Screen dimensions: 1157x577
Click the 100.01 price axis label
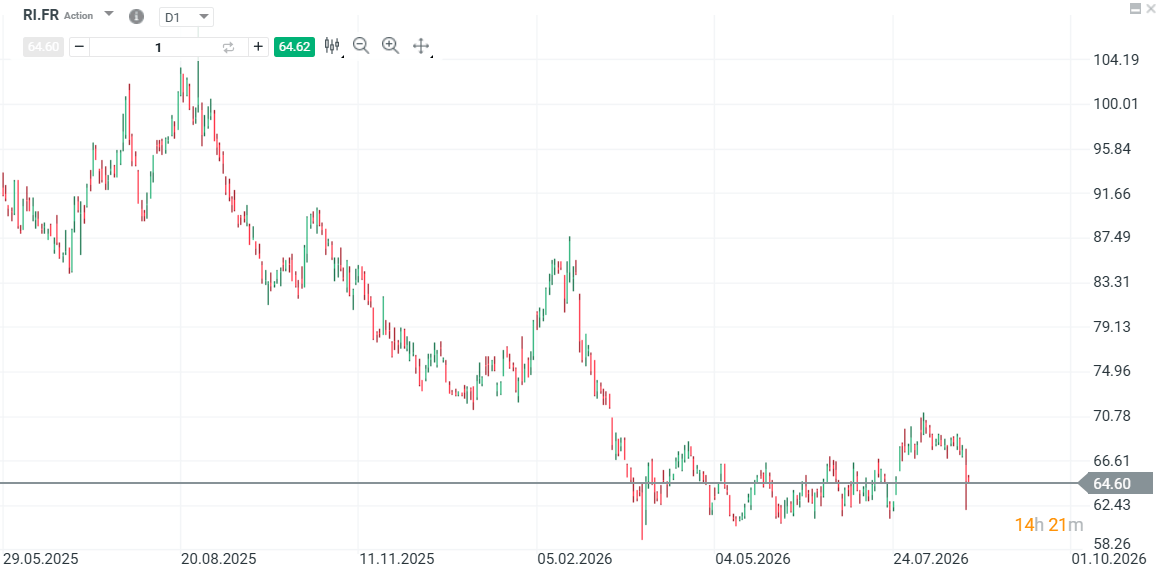1116,104
